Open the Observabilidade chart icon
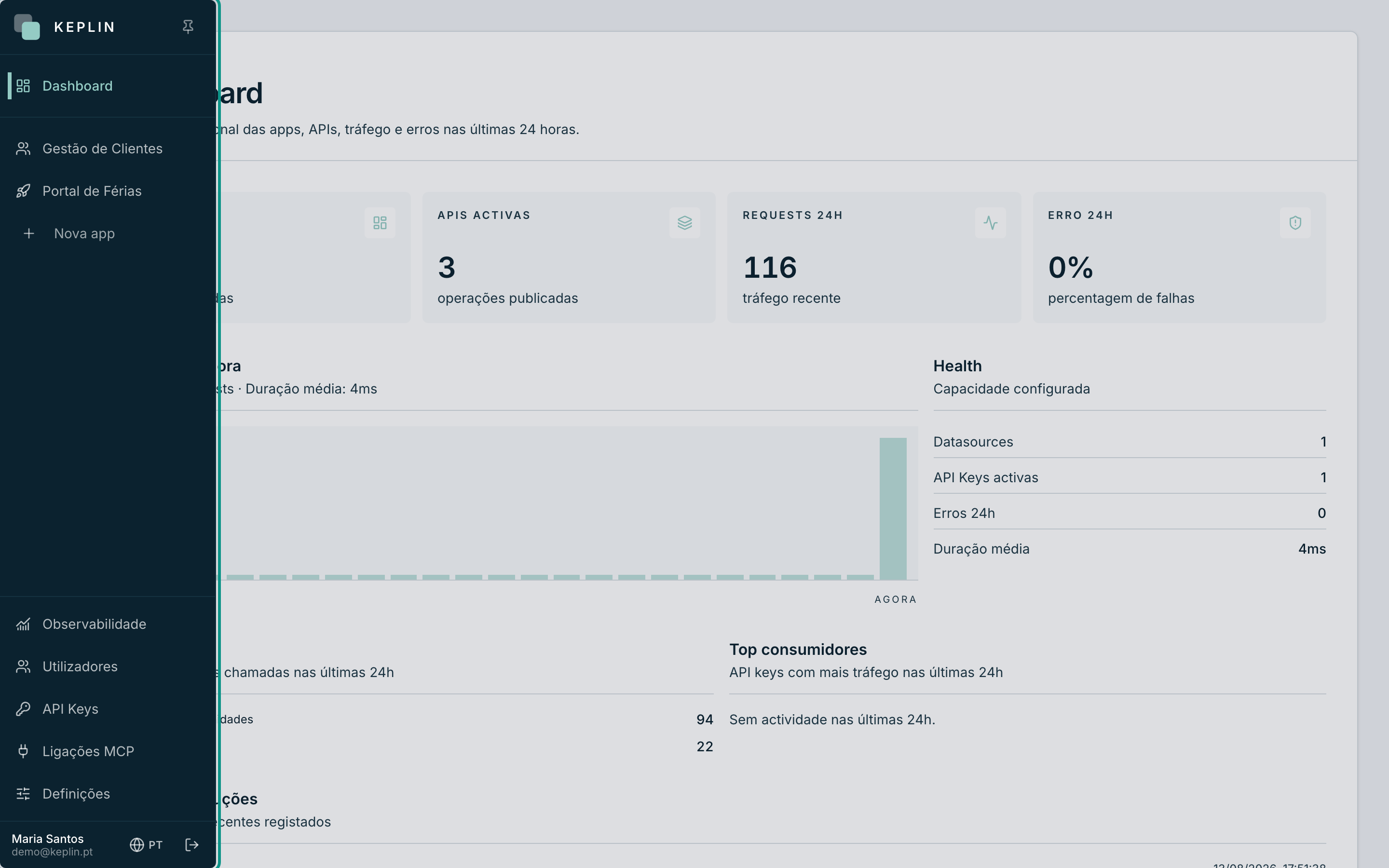Viewport: 1389px width, 868px height. tap(23, 624)
